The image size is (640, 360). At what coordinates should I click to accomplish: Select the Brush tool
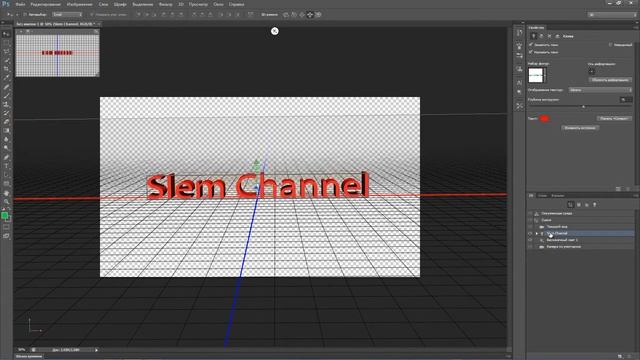(x=6, y=96)
